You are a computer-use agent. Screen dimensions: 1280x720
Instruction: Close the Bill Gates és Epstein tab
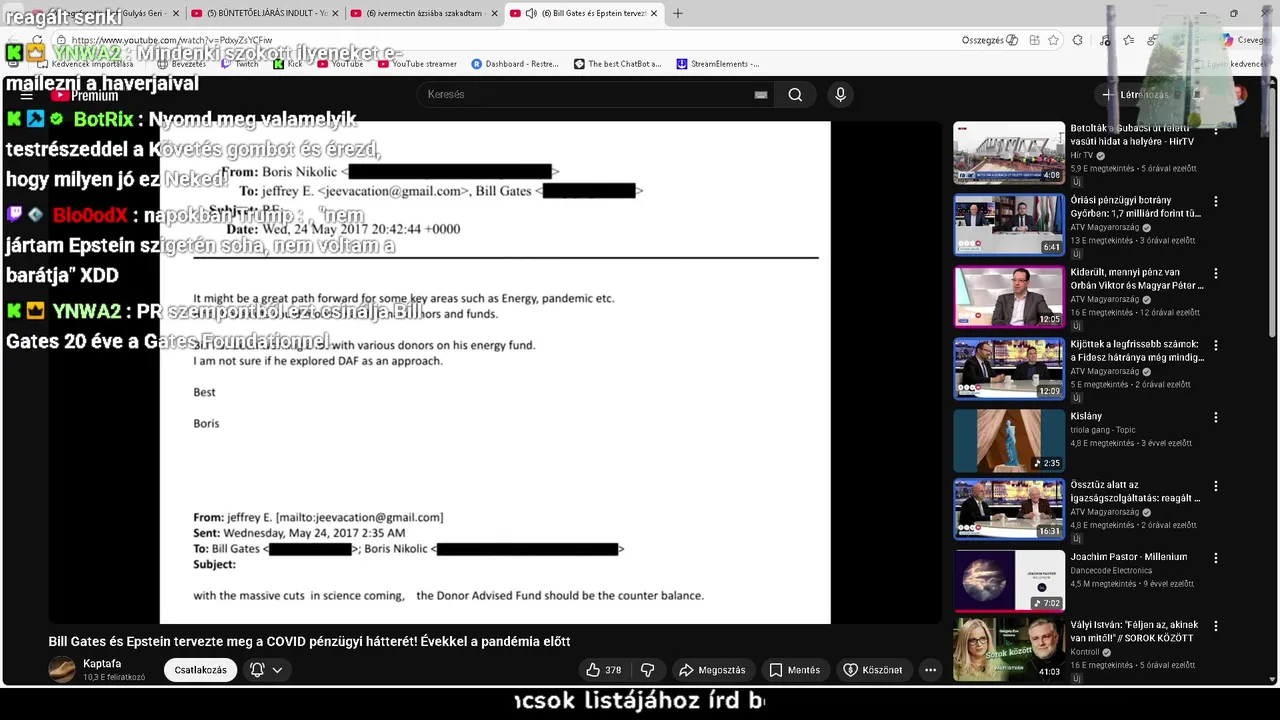(654, 13)
